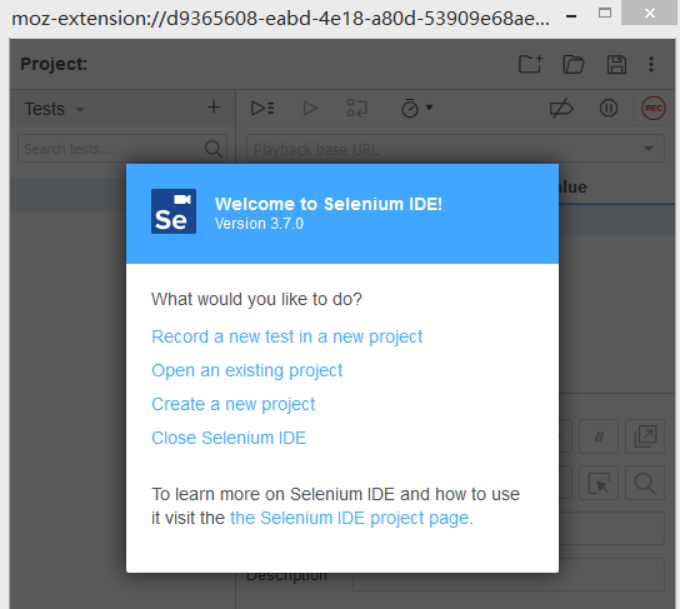Click the select target in page icon
The image size is (680, 609).
coord(599,483)
